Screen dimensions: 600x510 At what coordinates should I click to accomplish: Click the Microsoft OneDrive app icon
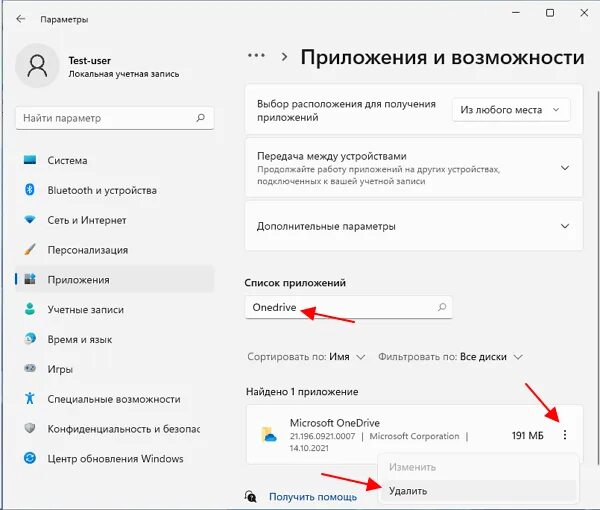(269, 435)
